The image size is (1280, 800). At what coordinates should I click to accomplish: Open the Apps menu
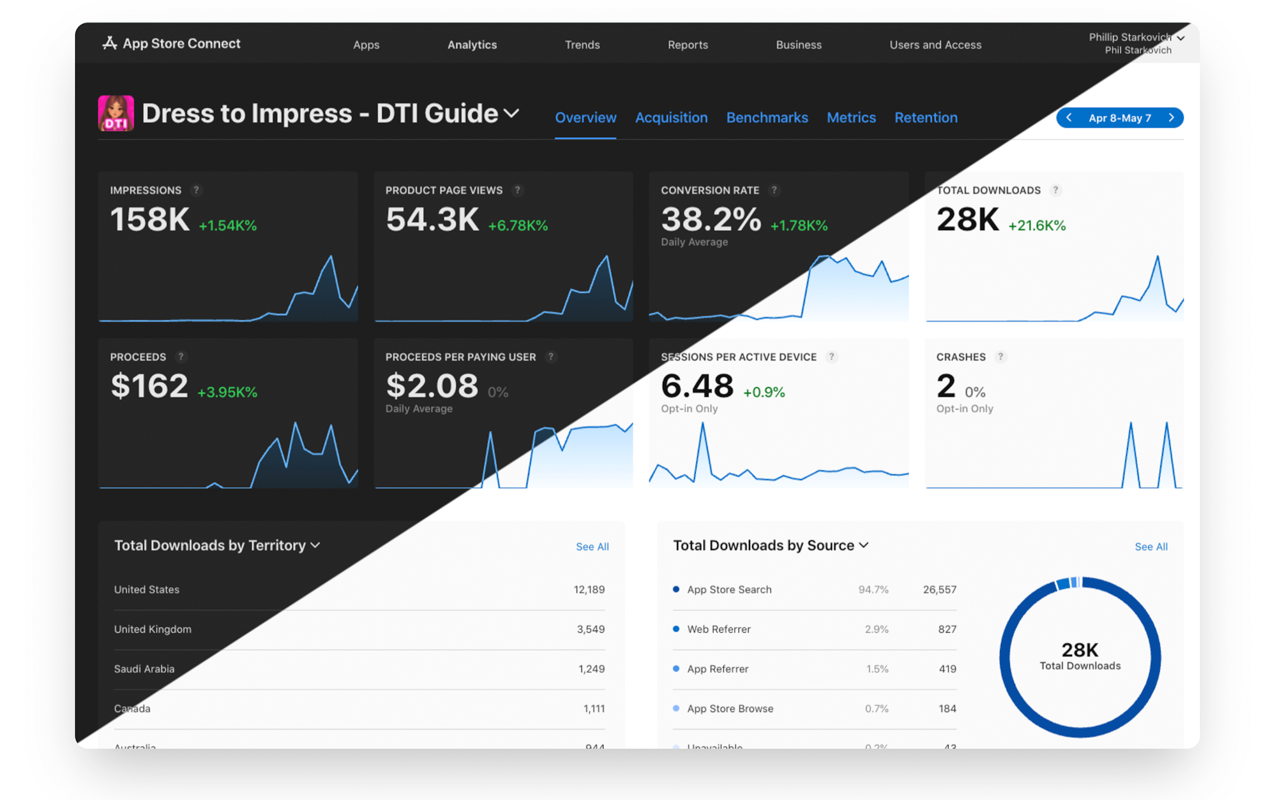pos(366,45)
